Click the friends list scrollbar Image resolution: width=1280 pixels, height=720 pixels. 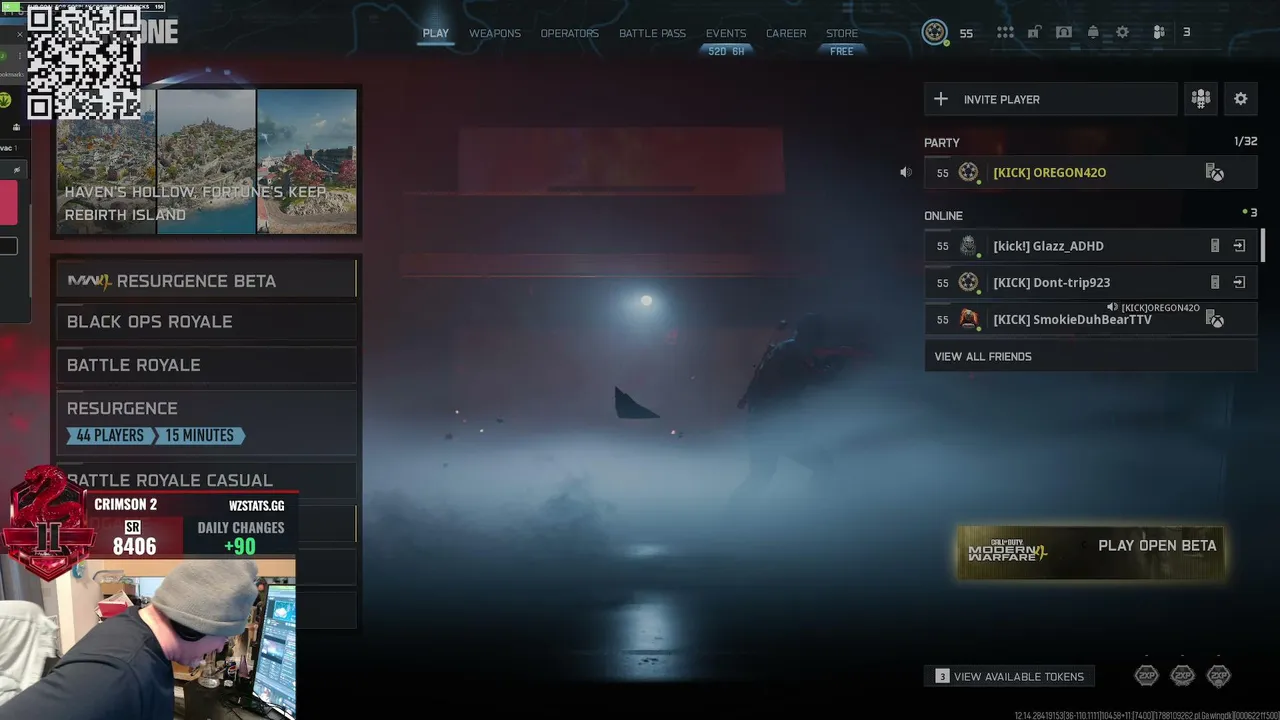pos(1262,245)
